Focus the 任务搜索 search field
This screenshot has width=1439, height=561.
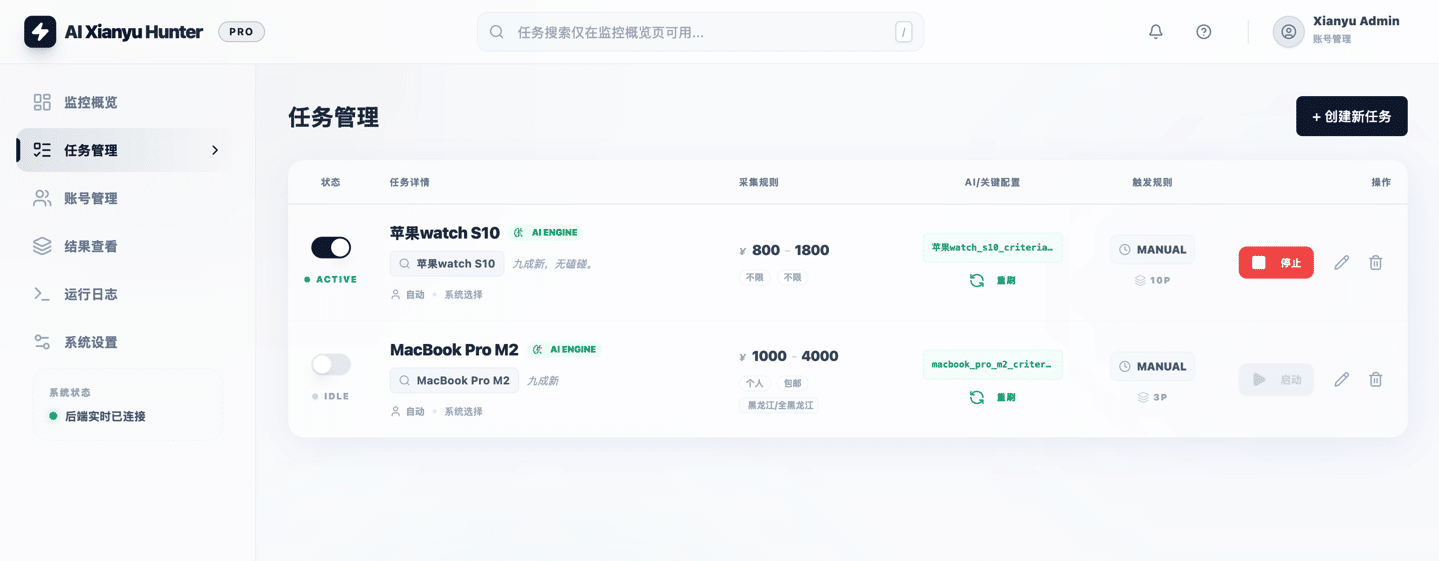pyautogui.click(x=700, y=32)
